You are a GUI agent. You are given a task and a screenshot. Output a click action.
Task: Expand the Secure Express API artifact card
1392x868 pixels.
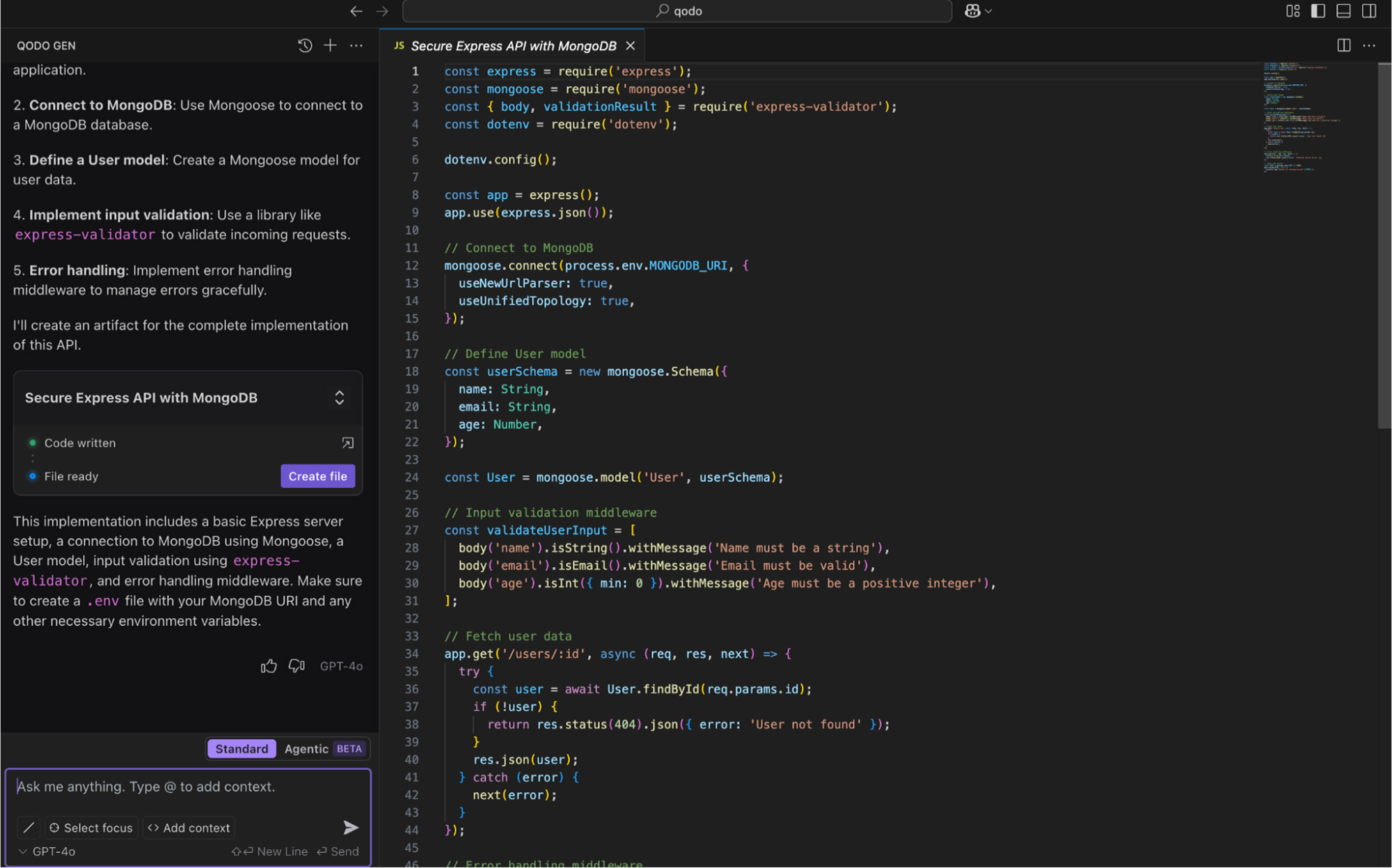tap(340, 397)
